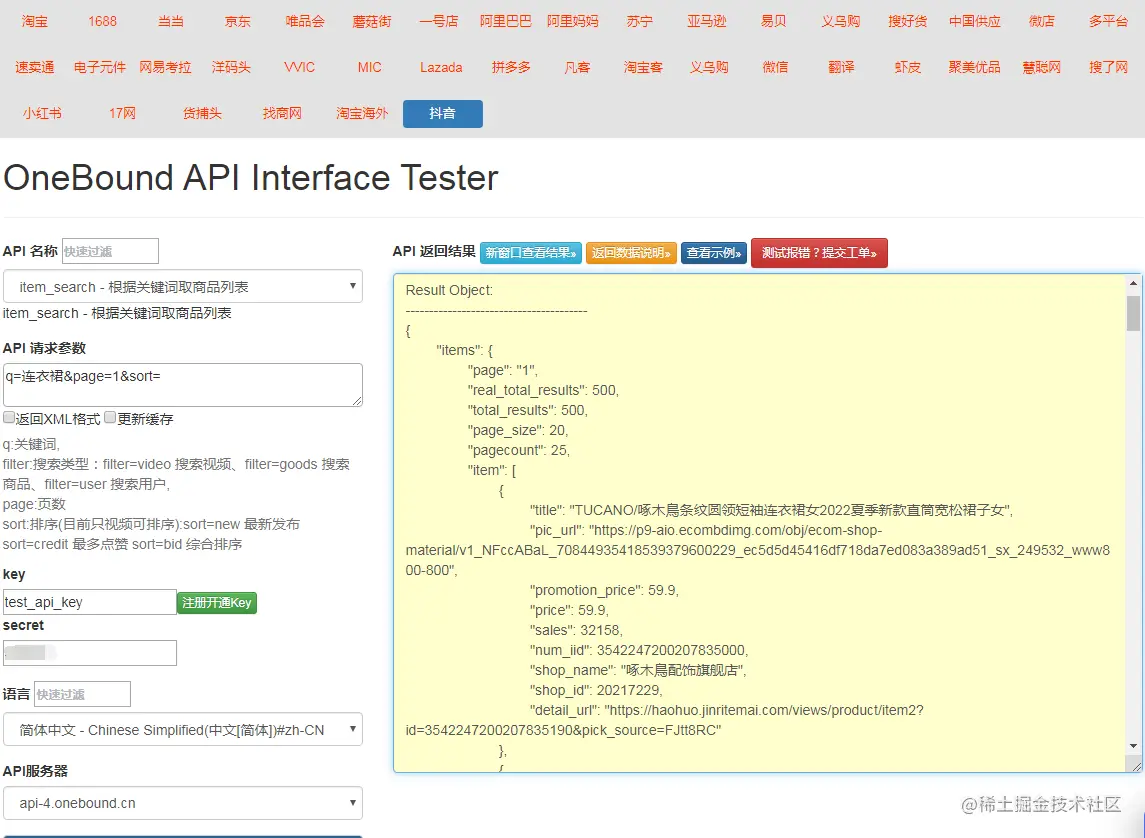The image size is (1145, 838).
Task: Open the 苏宁 platform link
Action: [640, 21]
